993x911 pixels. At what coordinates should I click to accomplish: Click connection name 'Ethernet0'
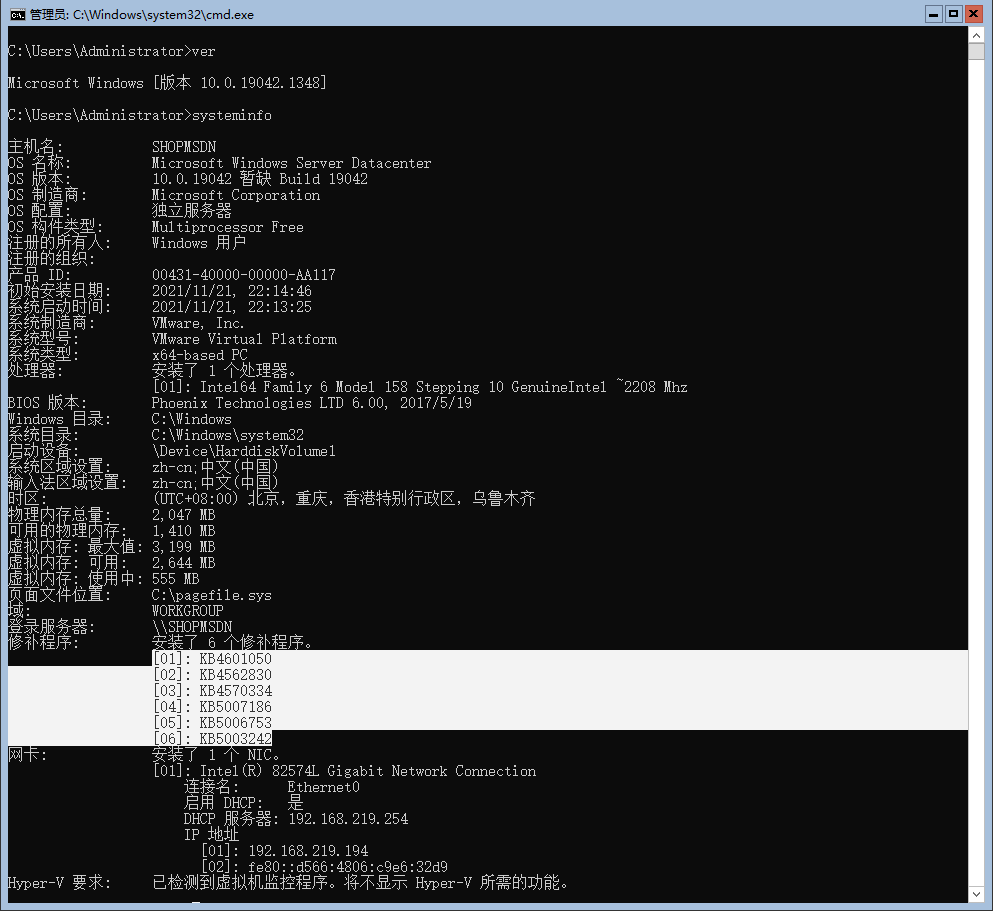click(324, 787)
